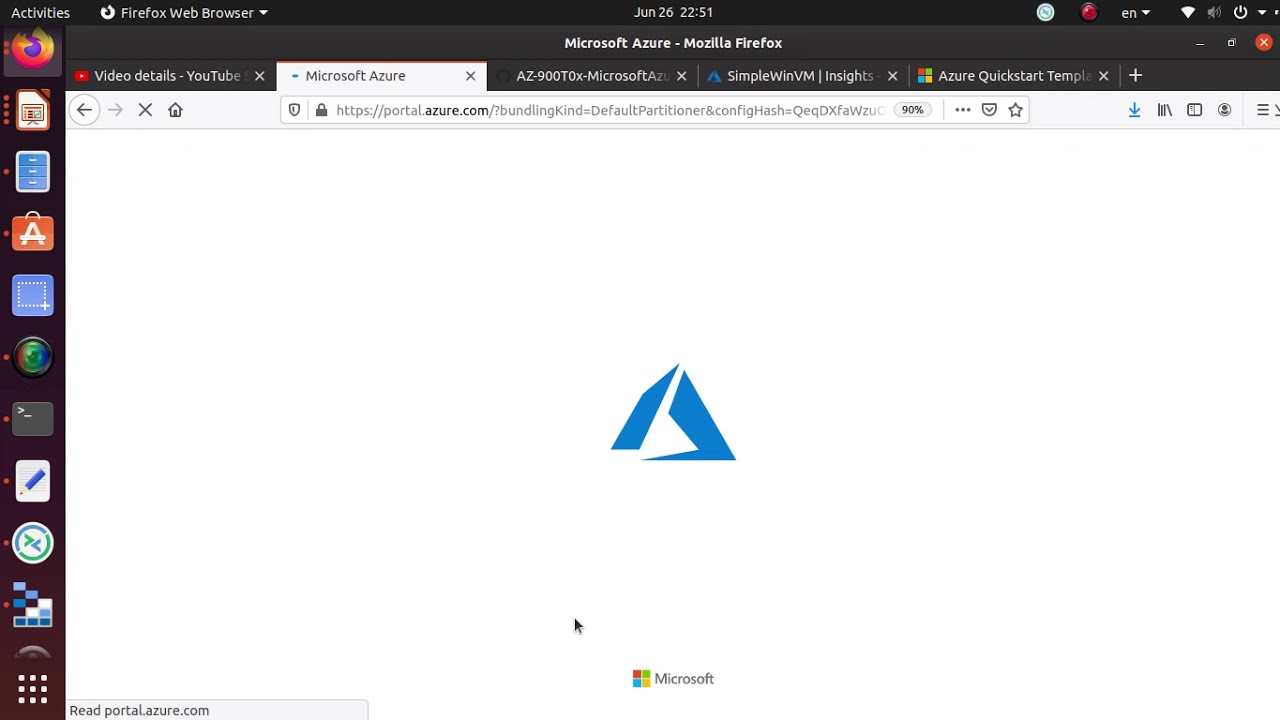This screenshot has width=1280, height=720.
Task: Reset the 90% zoom level badge
Action: tap(912, 110)
